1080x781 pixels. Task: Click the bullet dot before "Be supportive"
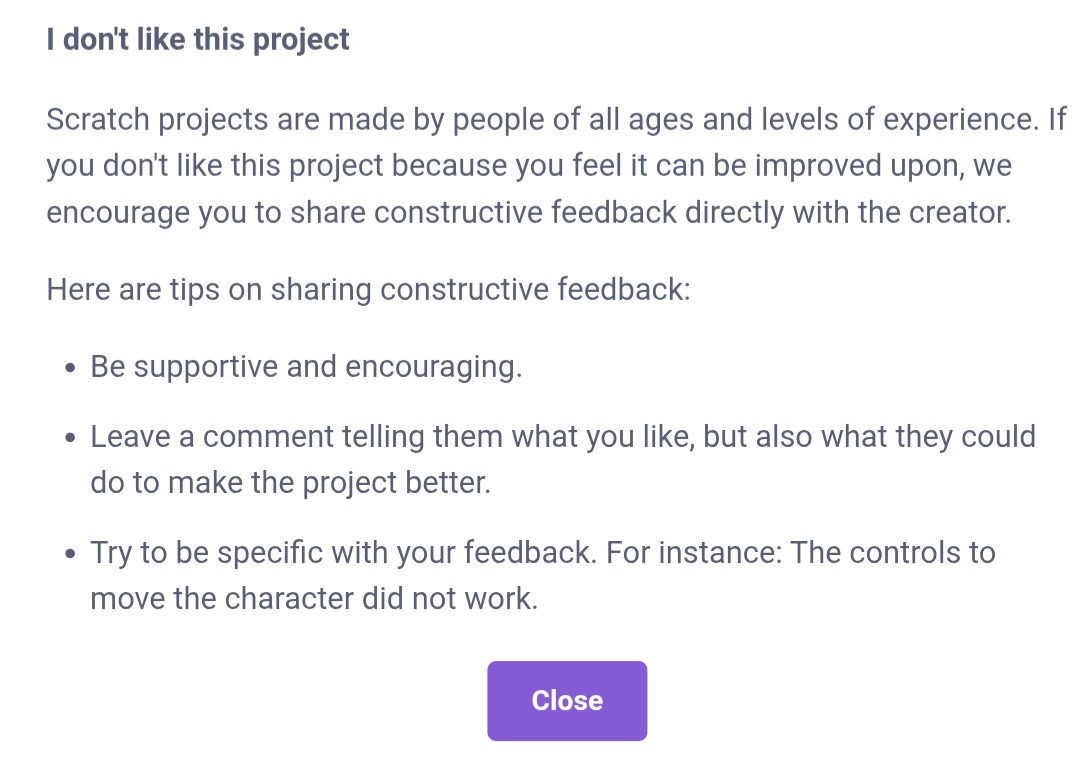69,369
